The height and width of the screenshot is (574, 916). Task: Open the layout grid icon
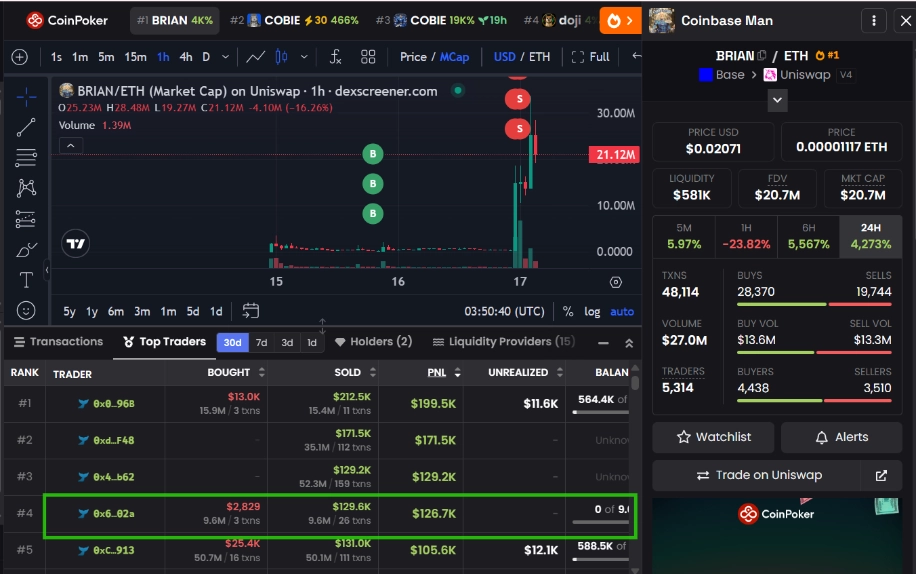pyautogui.click(x=368, y=57)
